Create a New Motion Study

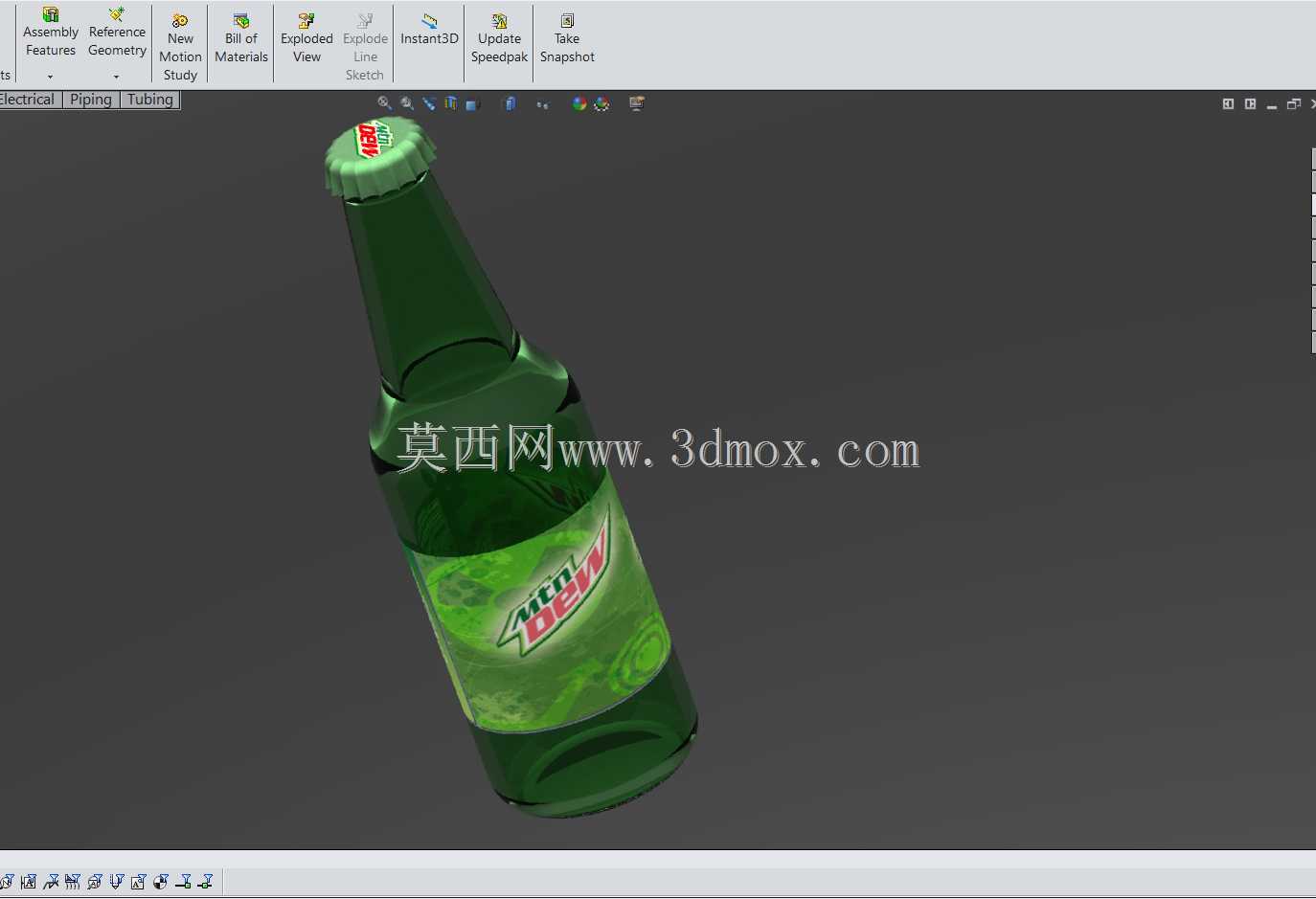pos(180,46)
